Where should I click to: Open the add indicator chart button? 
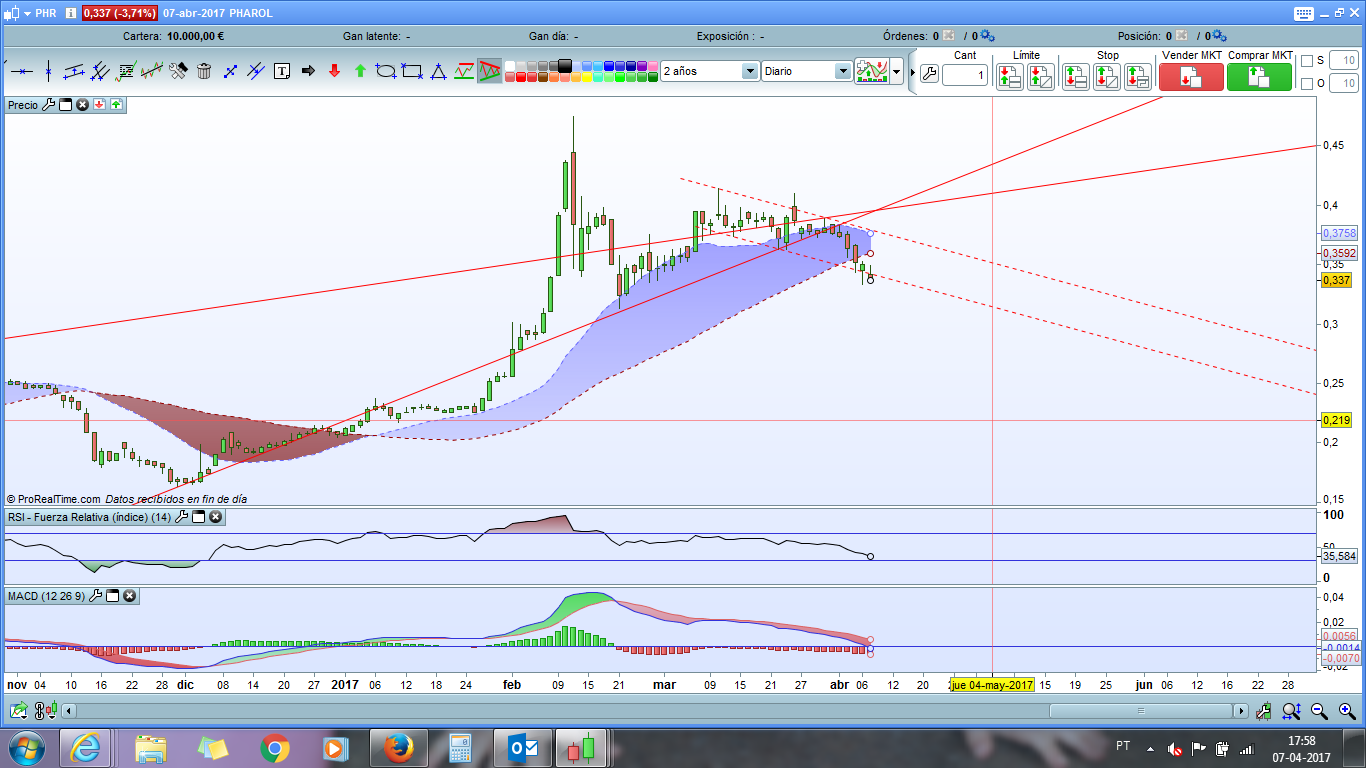872,71
